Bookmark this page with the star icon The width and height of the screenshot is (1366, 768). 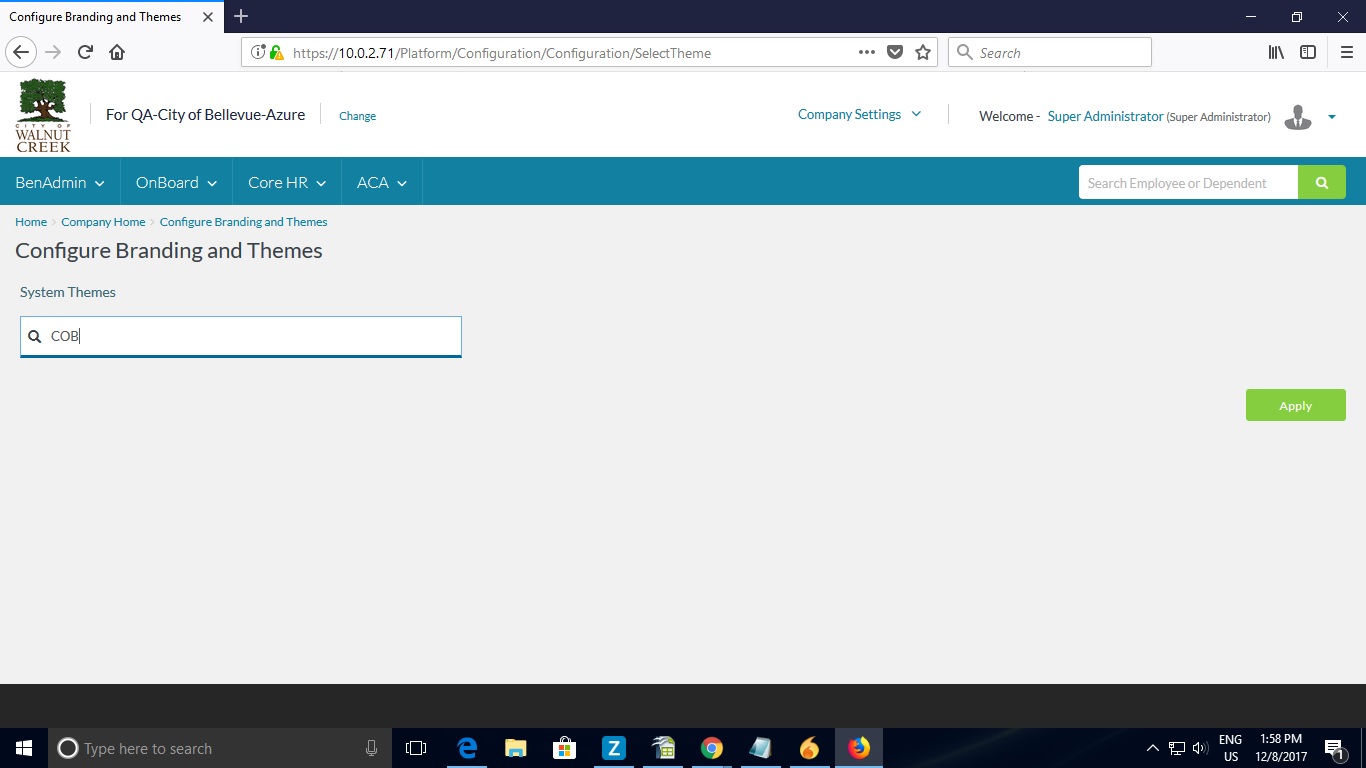click(x=922, y=53)
